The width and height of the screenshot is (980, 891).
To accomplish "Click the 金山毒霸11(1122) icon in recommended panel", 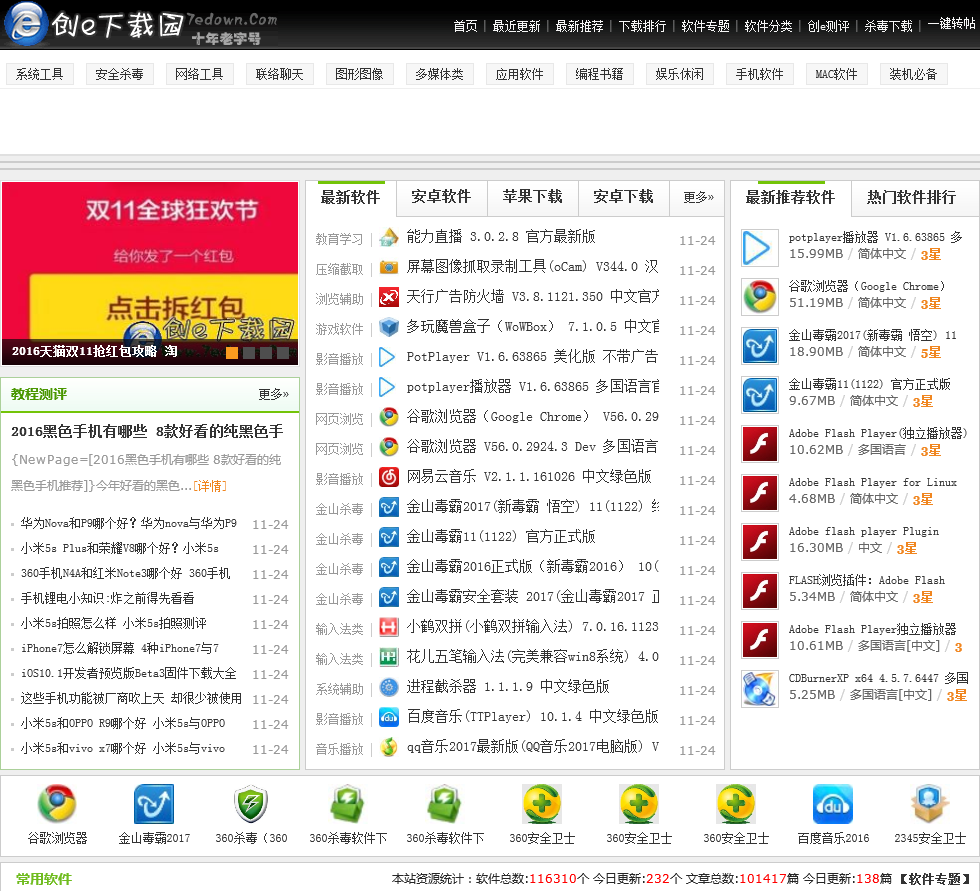I will point(759,395).
